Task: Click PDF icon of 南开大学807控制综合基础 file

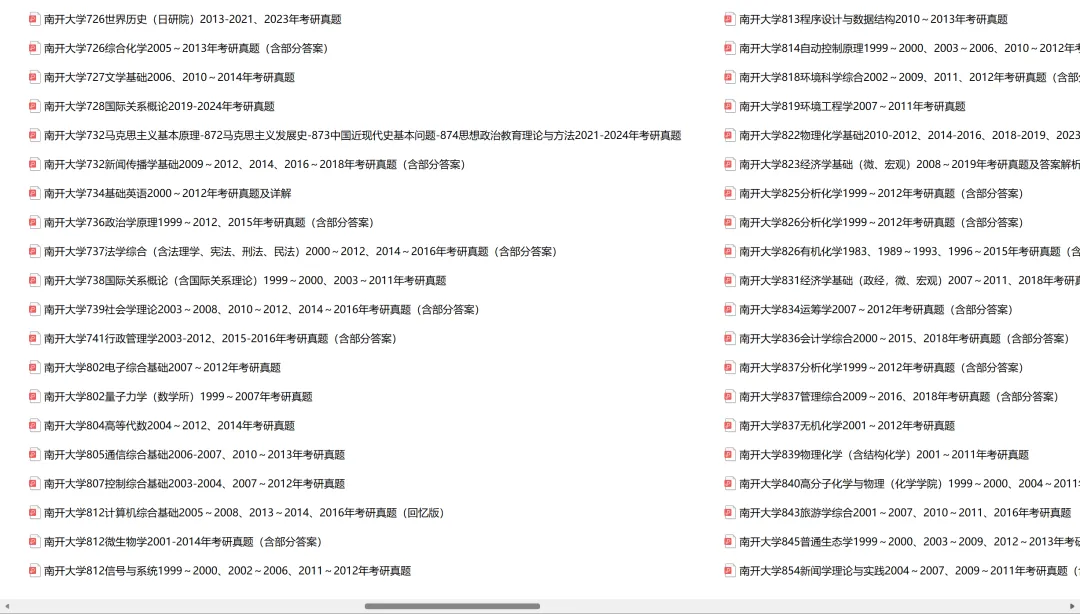Action: (34, 483)
